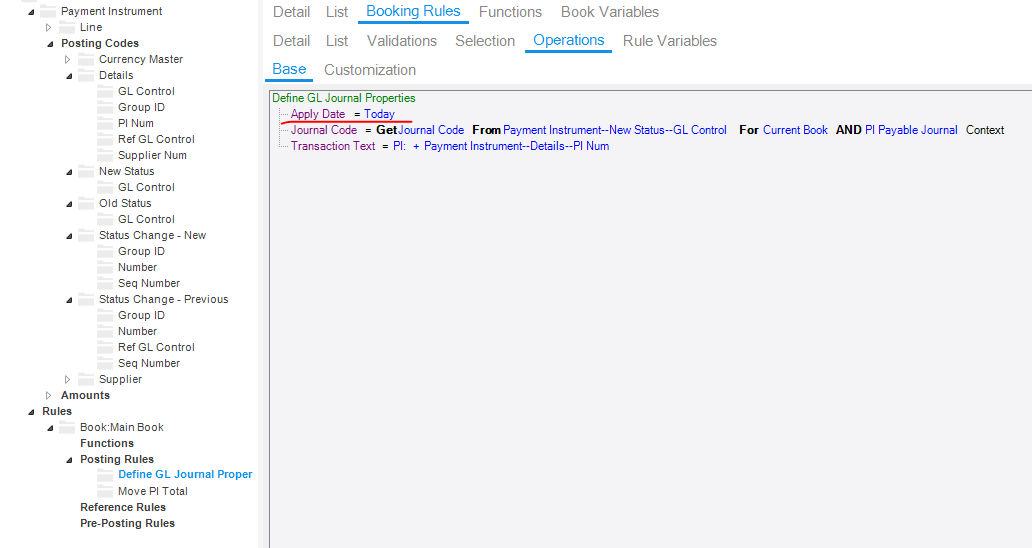The image size is (1032, 548).
Task: Click the Currency Master folder icon
Action: tap(86, 59)
